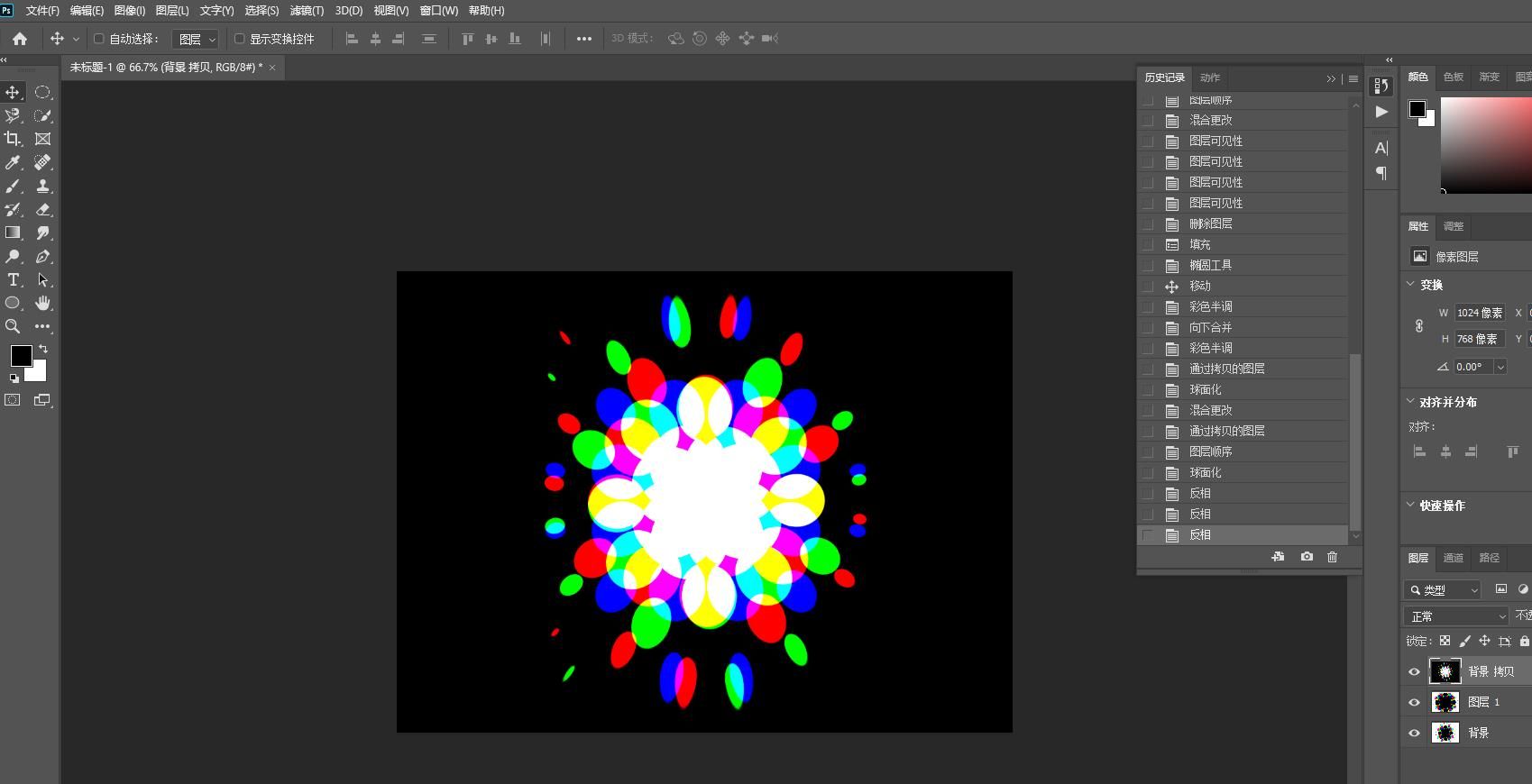Screen dimensions: 1532x784
Task: Switch to the 通道 tab
Action: click(1454, 558)
